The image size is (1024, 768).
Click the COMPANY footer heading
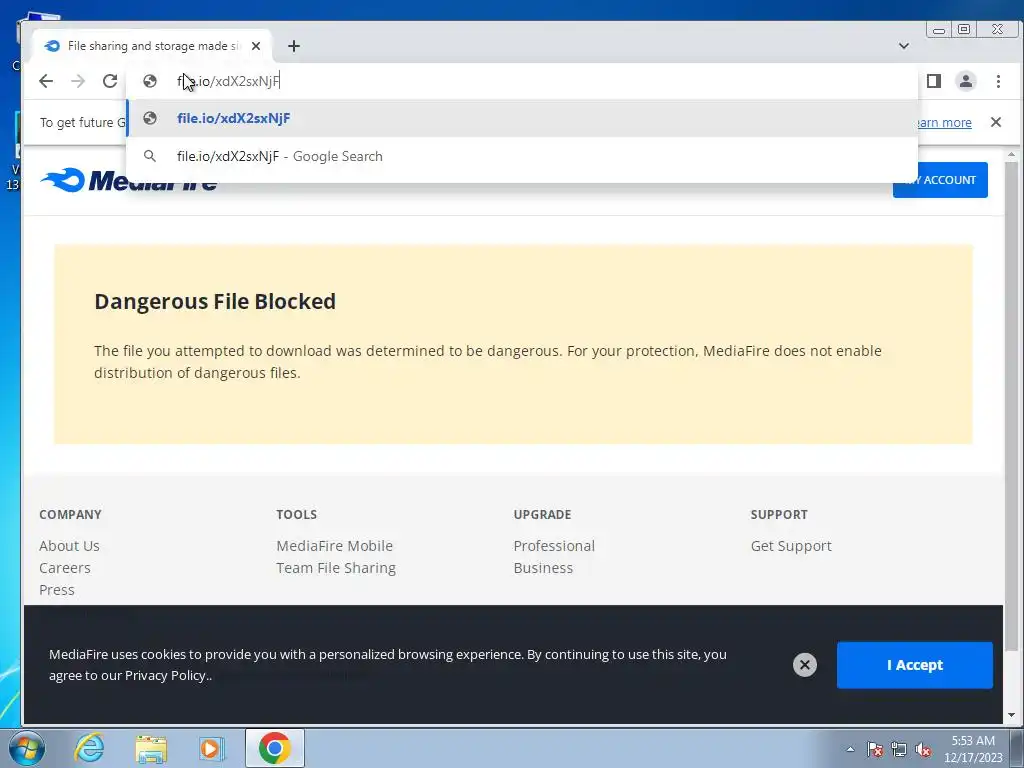70,515
